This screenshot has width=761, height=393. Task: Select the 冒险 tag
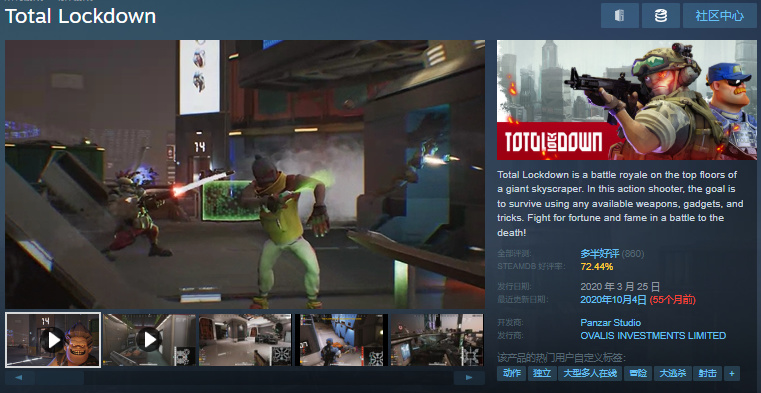(x=638, y=373)
